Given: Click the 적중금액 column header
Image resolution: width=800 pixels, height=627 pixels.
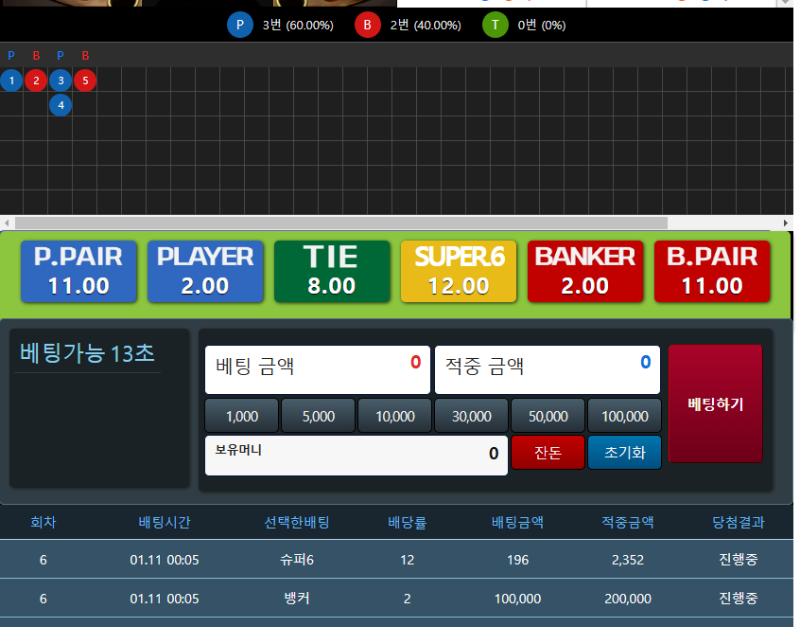Looking at the screenshot, I should (628, 522).
